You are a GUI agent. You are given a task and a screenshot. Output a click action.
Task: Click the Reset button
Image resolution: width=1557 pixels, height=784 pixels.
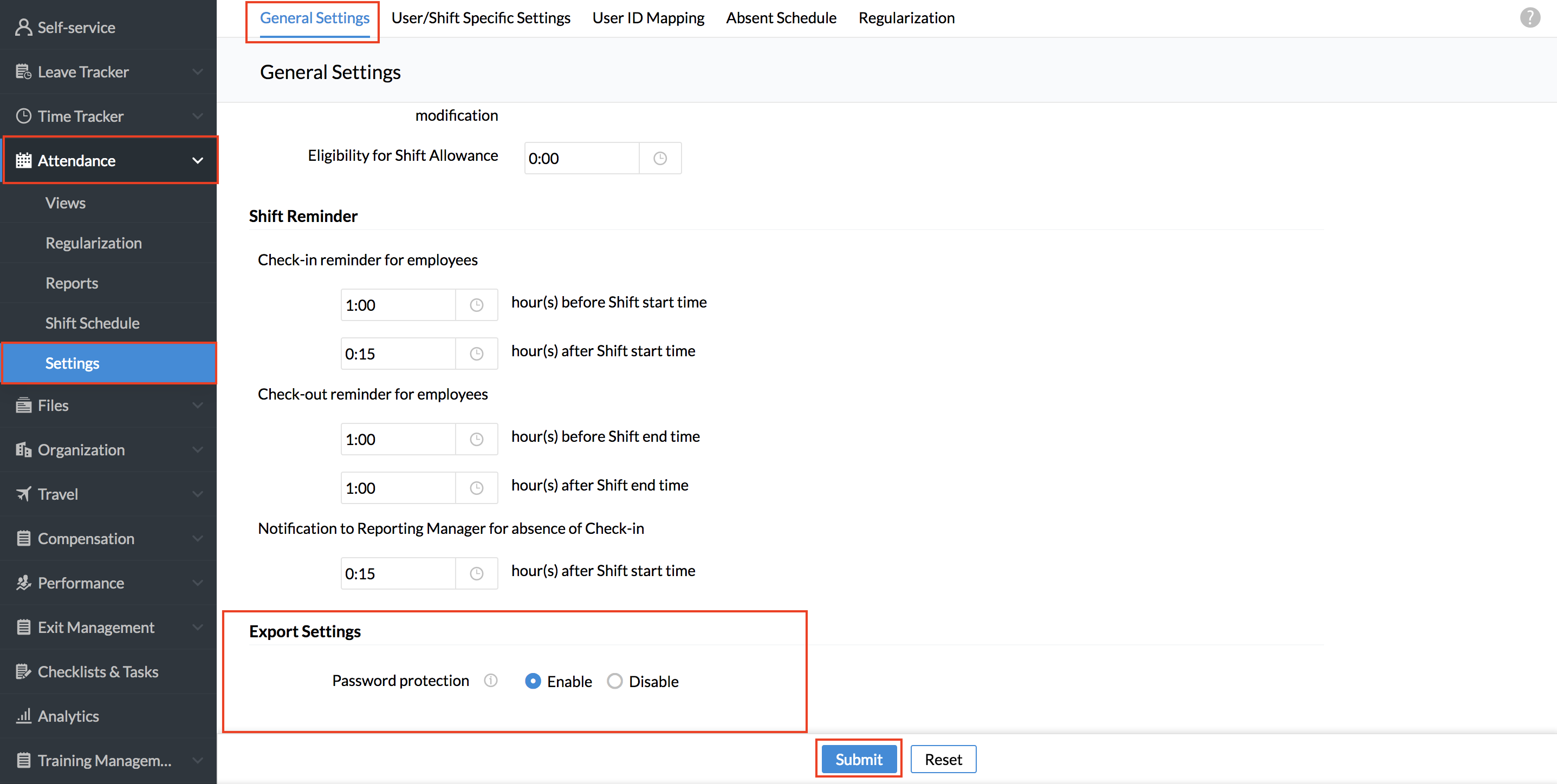coord(942,759)
